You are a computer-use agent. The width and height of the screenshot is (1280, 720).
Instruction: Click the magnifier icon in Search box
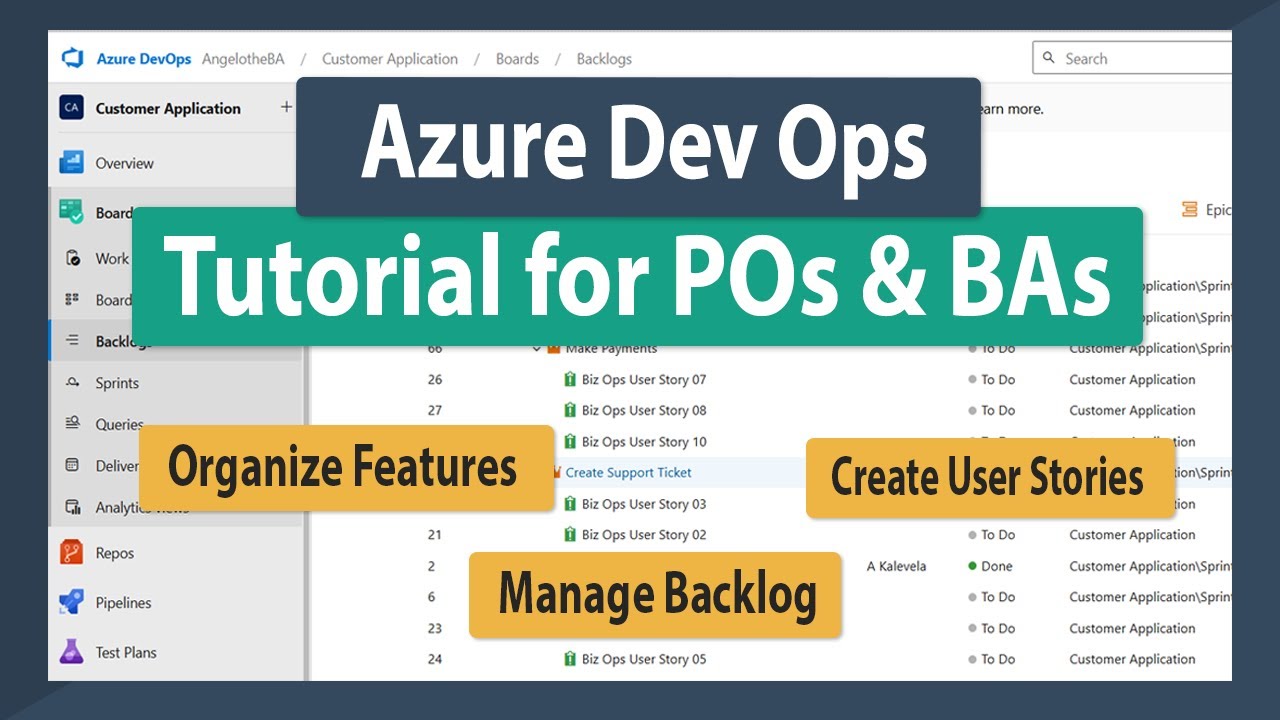[x=1049, y=58]
